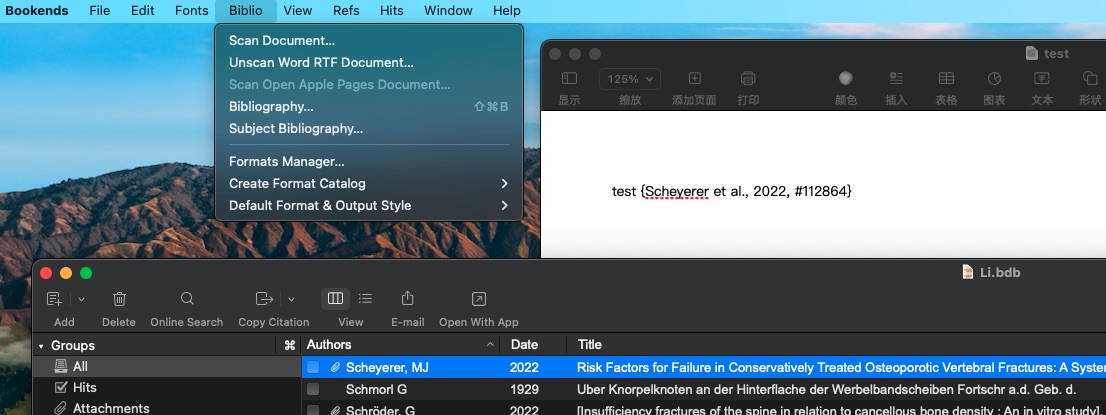Open the Hits menu

[x=391, y=11]
